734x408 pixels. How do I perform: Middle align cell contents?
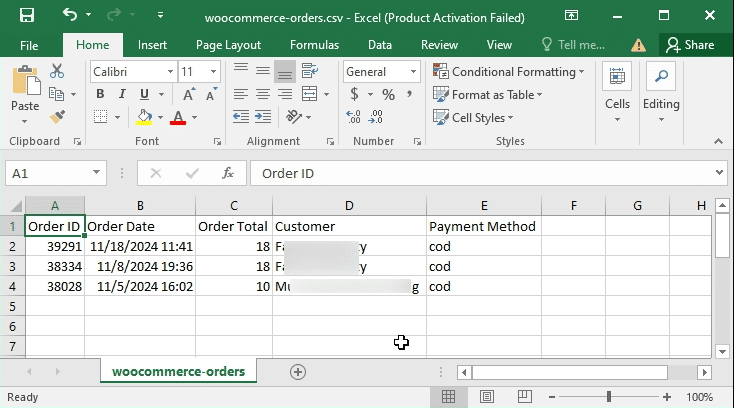[263, 71]
